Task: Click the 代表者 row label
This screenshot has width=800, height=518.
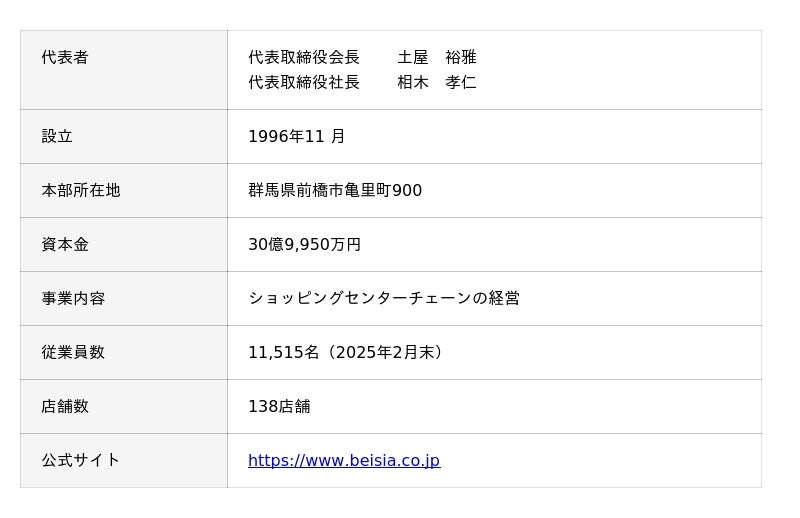Action: point(65,58)
